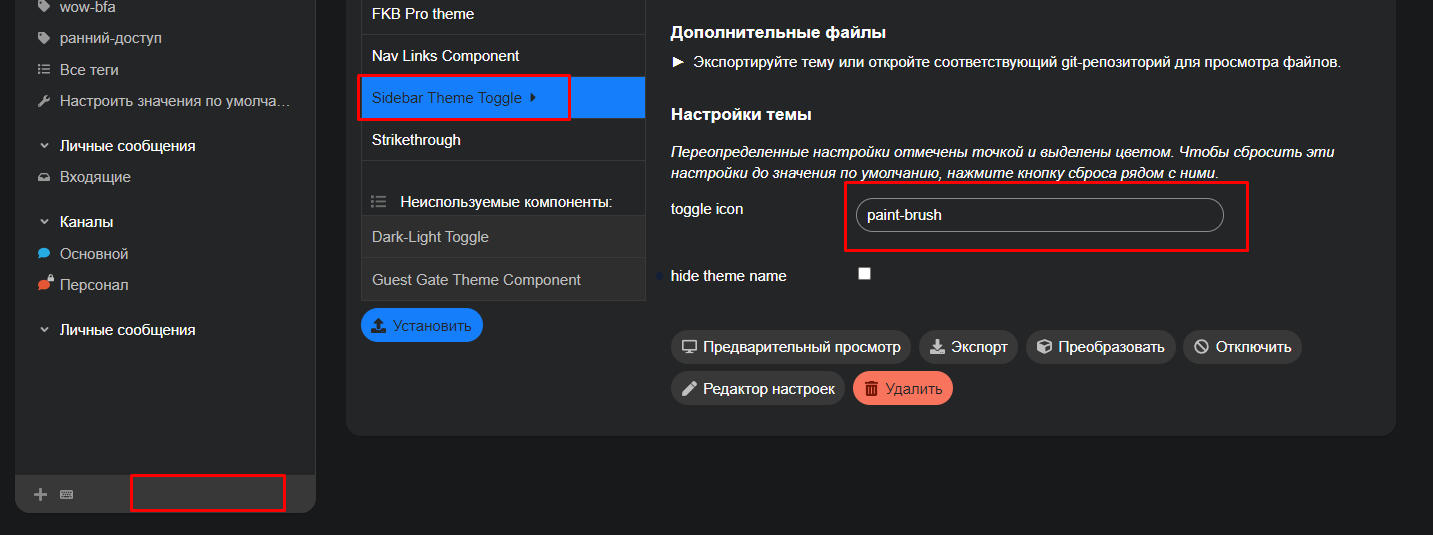Open the inbox icon under personal messages
Screen dimensions: 1433x535
tap(43, 177)
